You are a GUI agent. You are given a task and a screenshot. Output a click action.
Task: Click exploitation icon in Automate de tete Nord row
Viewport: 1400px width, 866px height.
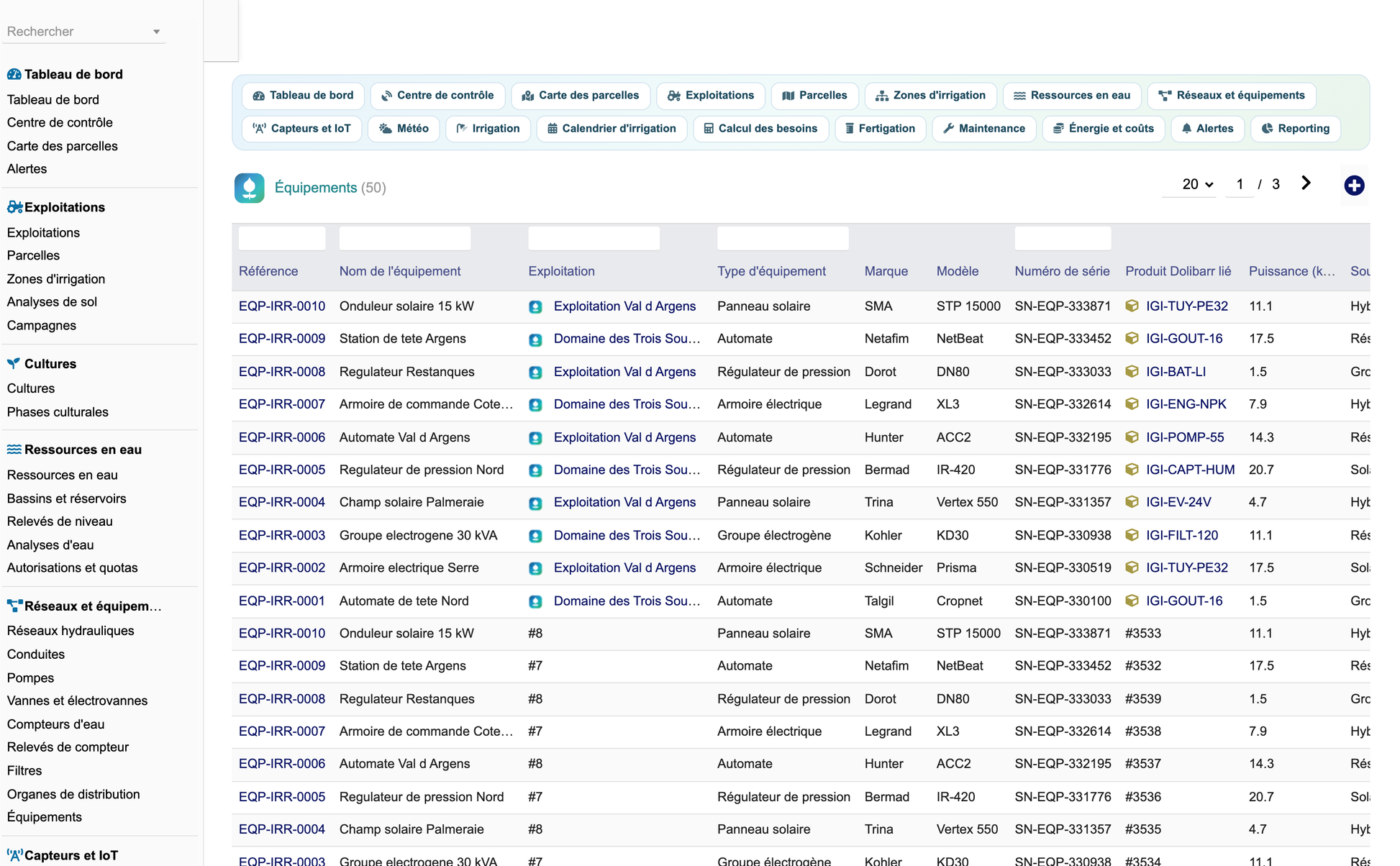535,601
